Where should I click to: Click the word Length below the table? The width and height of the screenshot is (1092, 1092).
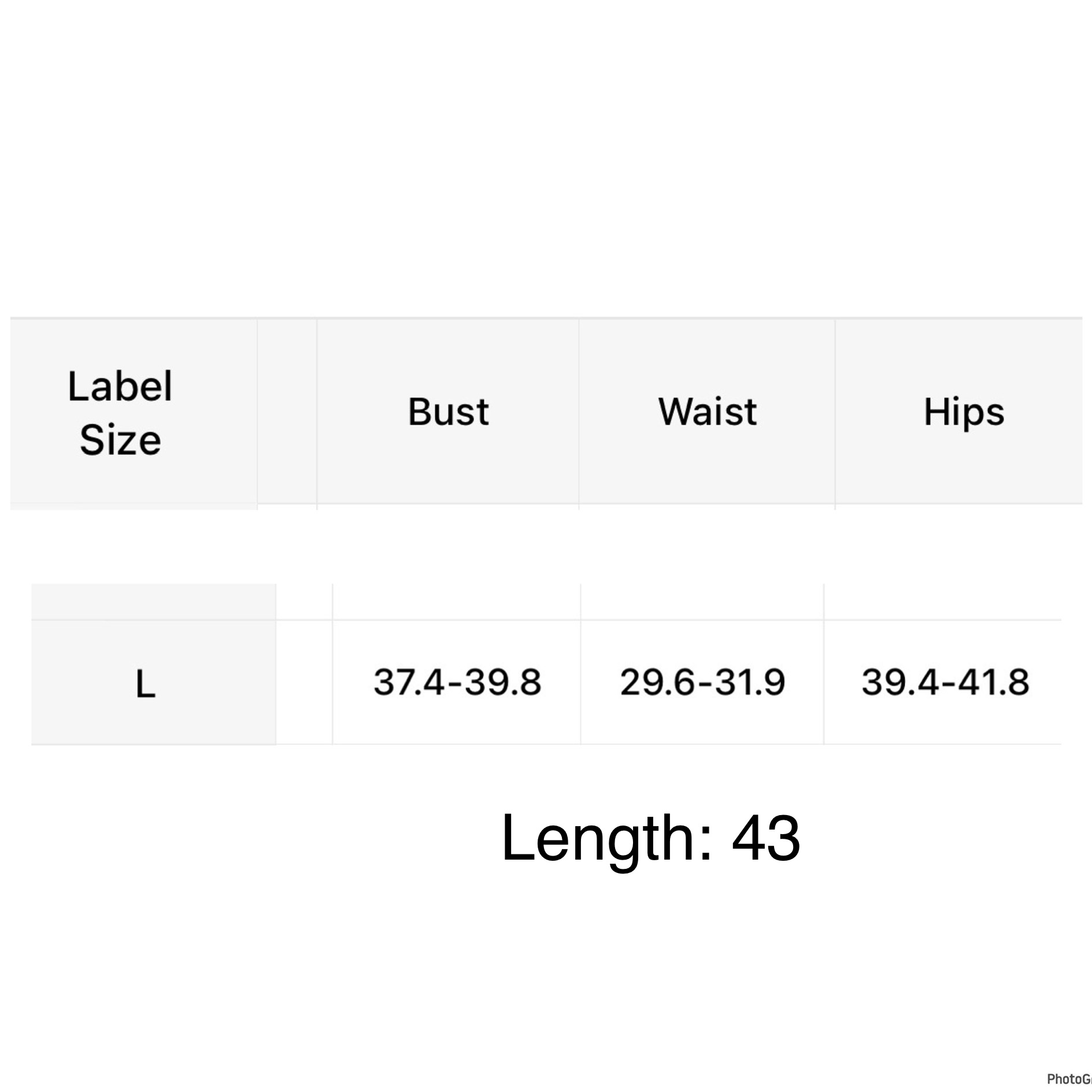tap(598, 839)
